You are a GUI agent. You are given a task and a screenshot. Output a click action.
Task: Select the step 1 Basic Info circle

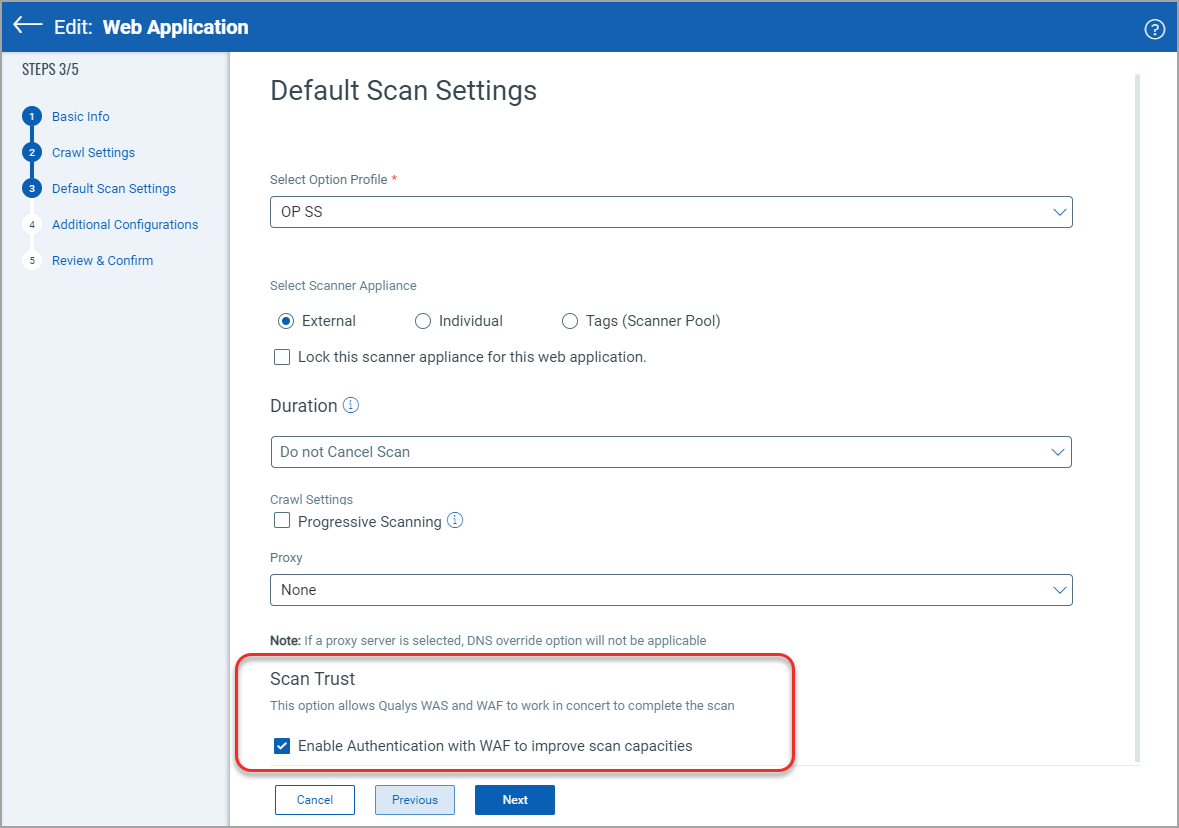pos(31,116)
